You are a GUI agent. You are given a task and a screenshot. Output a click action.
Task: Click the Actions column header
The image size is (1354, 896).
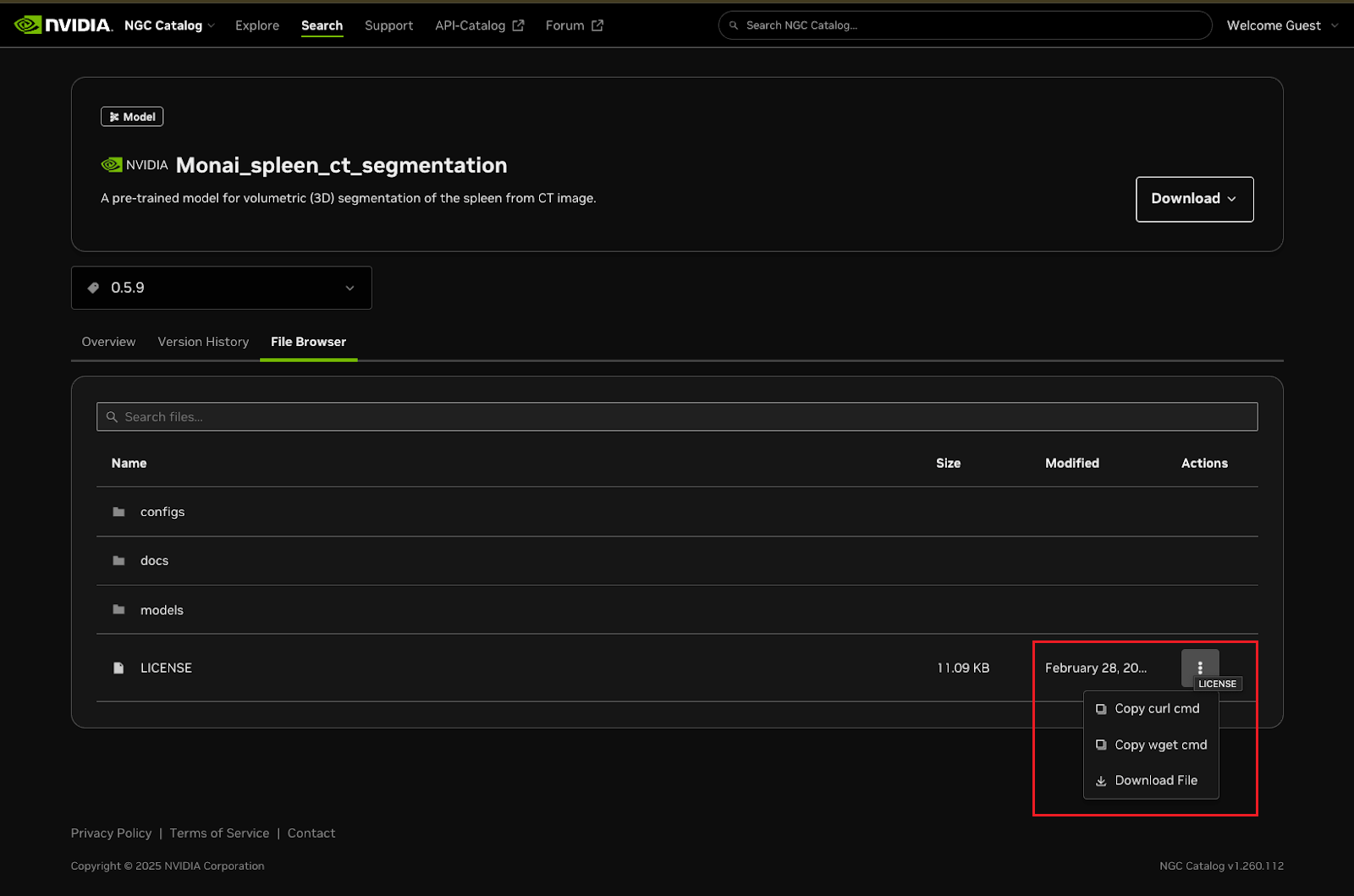pyautogui.click(x=1204, y=463)
